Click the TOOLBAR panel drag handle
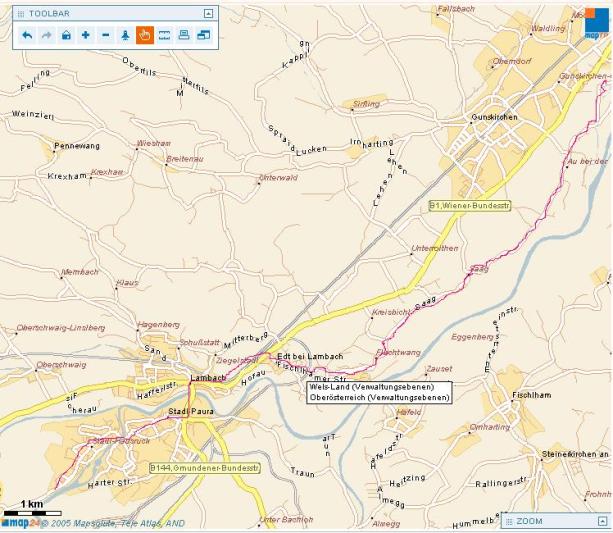Viewport: 613px width, 533px height. coord(20,14)
